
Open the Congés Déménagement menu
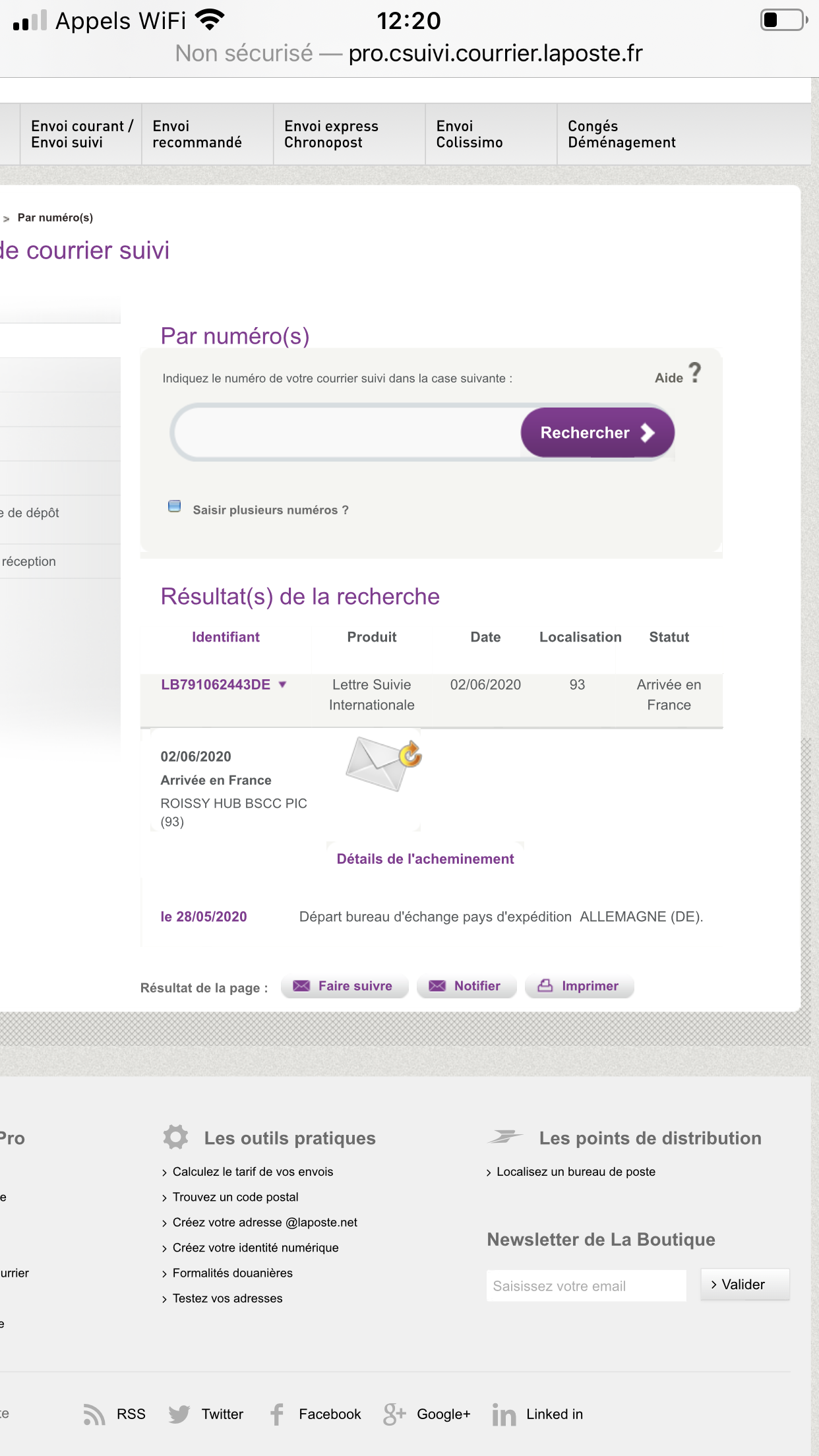pyautogui.click(x=622, y=134)
